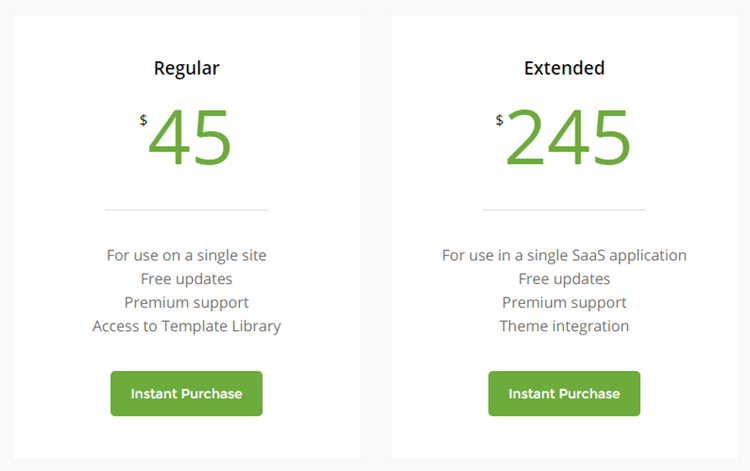750x471 pixels.
Task: Click divider line in the Regular card
Action: point(187,209)
